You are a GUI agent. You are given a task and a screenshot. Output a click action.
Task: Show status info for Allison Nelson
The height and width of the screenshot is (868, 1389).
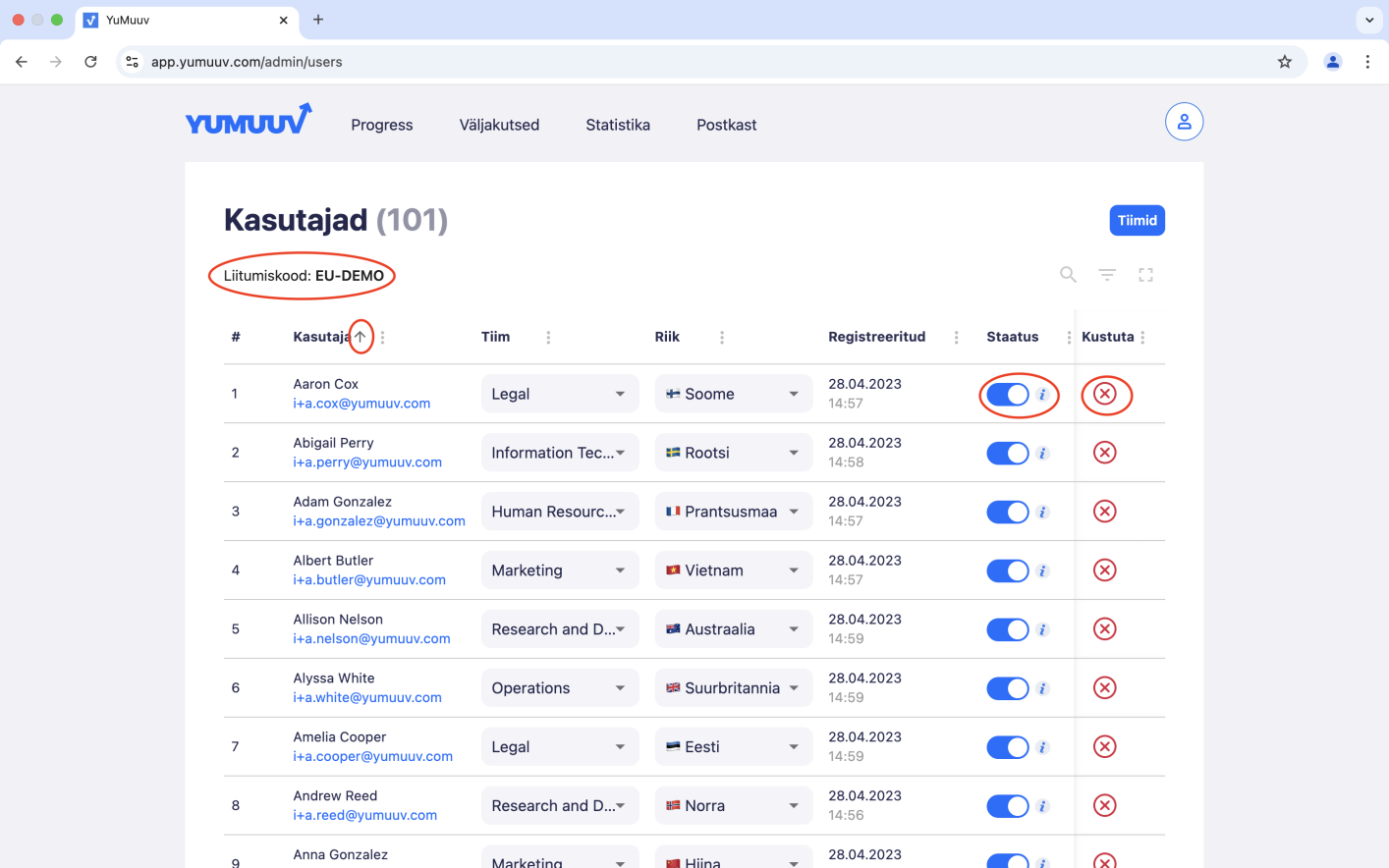pos(1043,630)
